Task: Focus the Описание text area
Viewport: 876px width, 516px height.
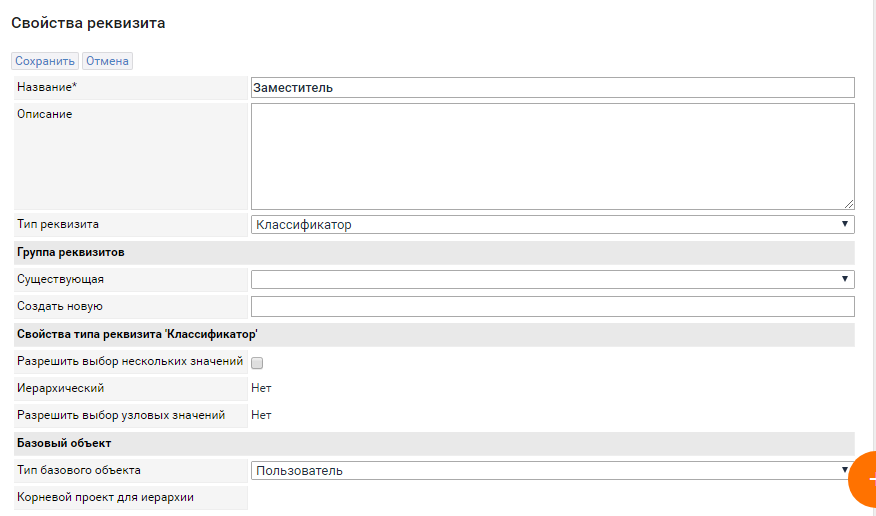Action: pyautogui.click(x=552, y=156)
